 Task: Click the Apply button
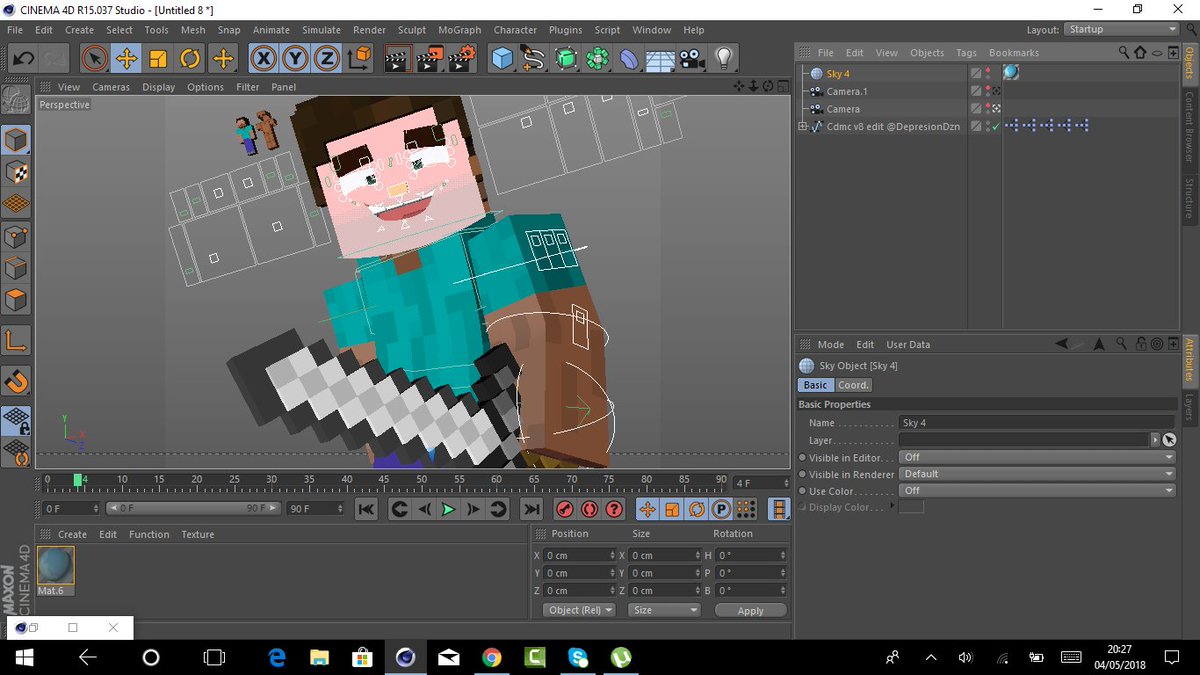pos(750,610)
